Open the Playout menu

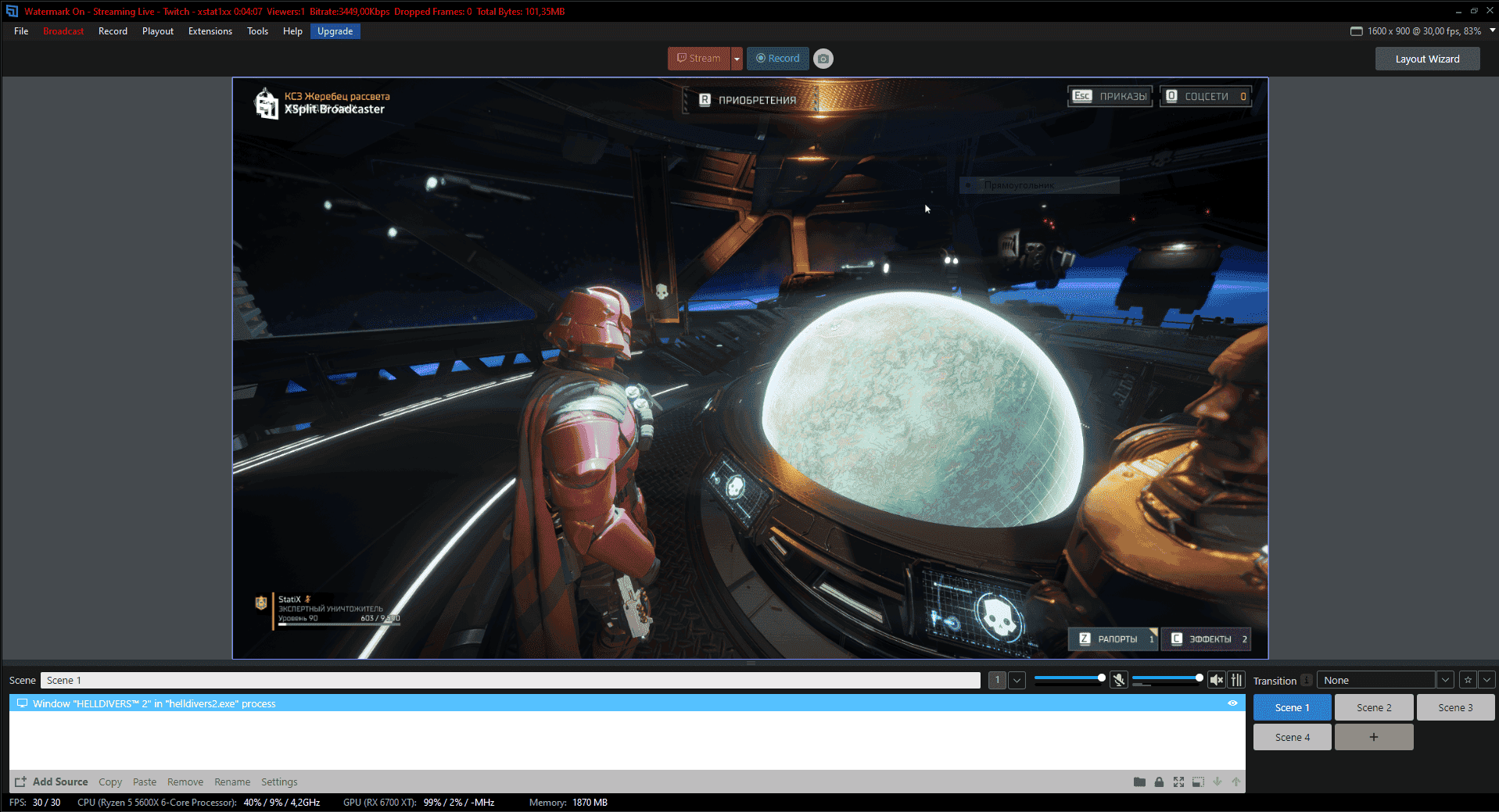tap(157, 31)
